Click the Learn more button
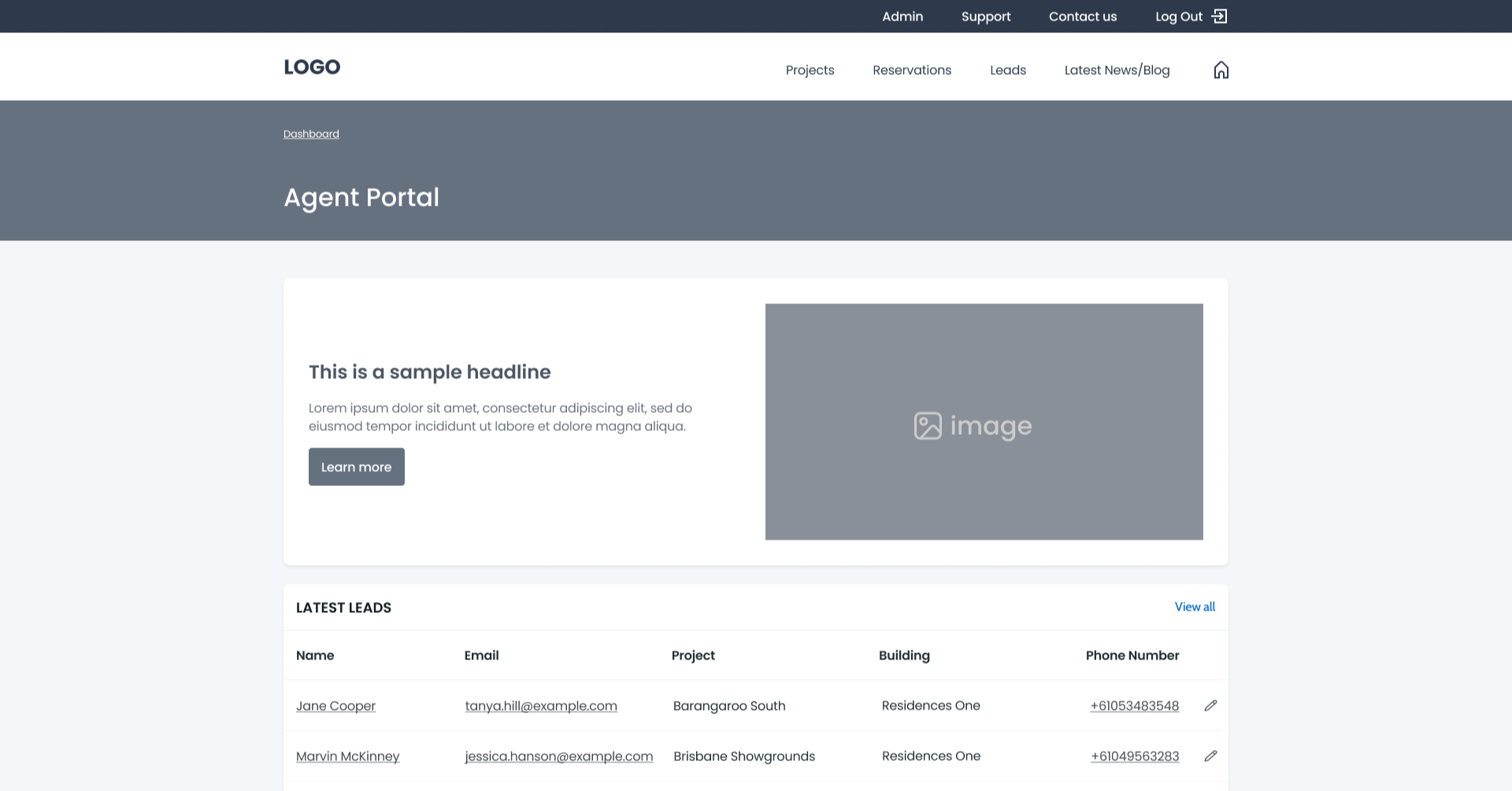 [356, 466]
